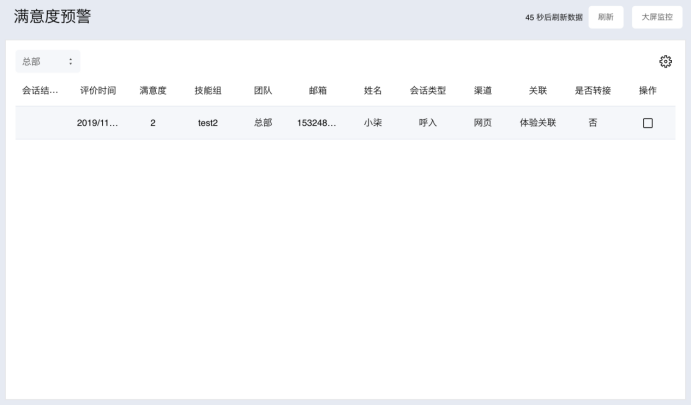The image size is (692, 405).
Task: Click the 满意度 column header
Action: [152, 91]
